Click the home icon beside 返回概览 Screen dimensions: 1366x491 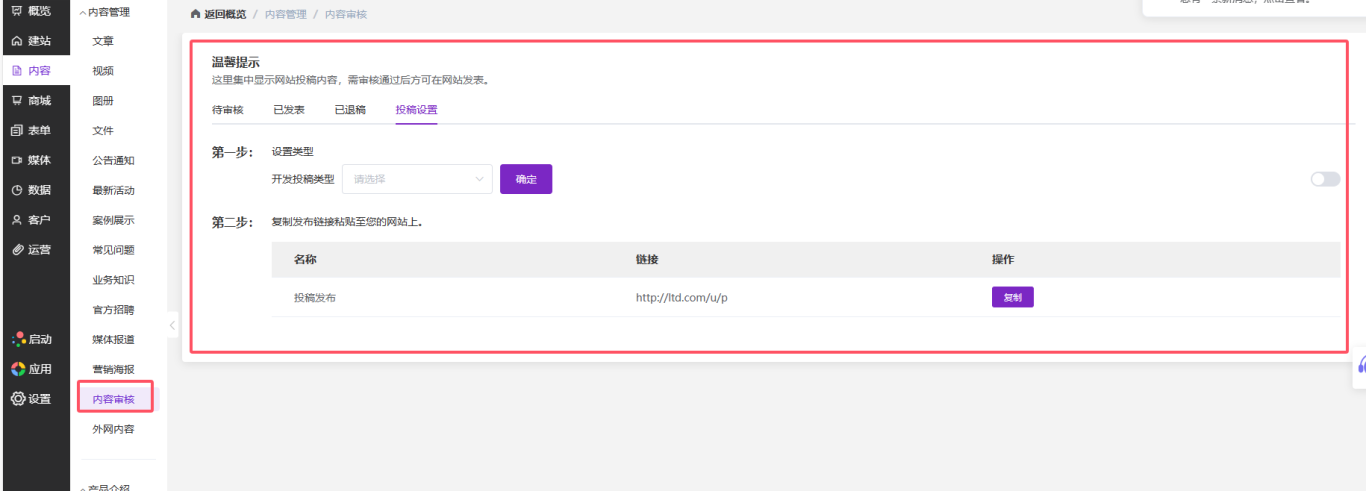(196, 15)
